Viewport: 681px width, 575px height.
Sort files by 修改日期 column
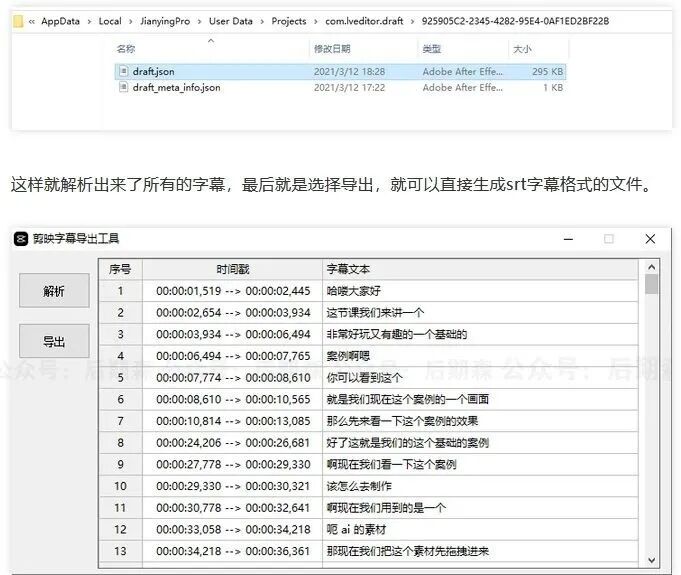[332, 49]
